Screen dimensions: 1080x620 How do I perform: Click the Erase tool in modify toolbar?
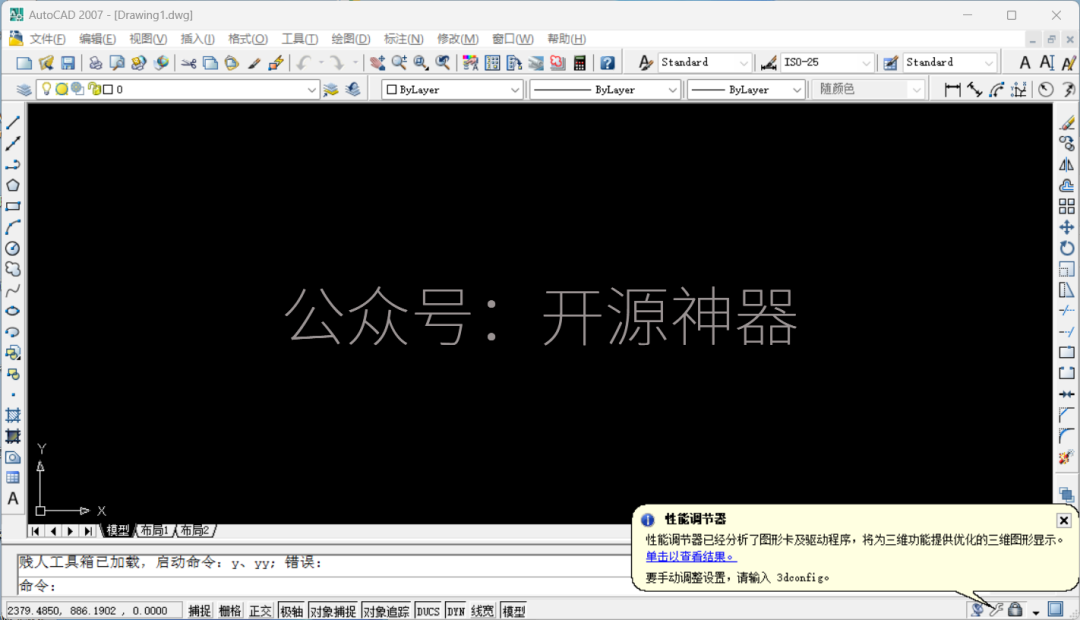[1067, 123]
